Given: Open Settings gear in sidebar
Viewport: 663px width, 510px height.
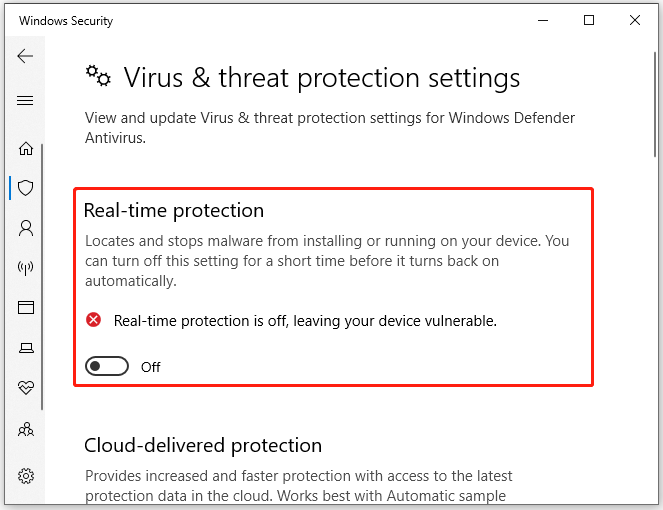Looking at the screenshot, I should point(26,476).
